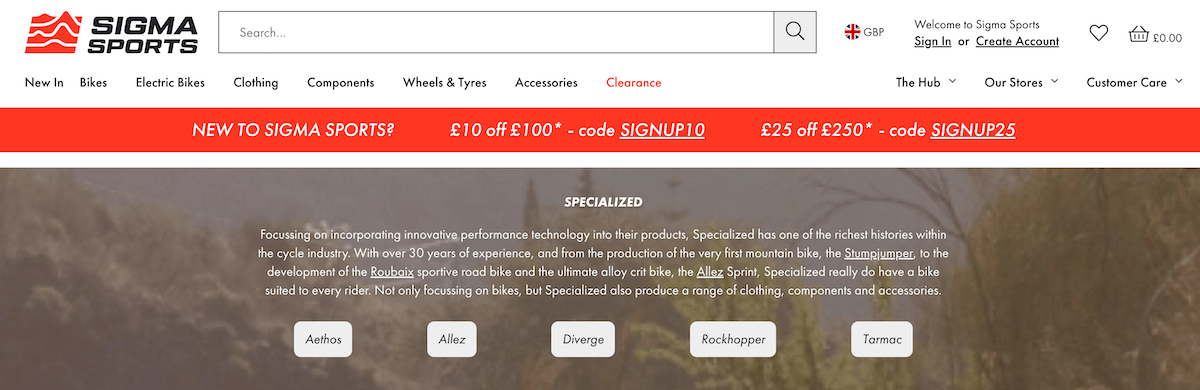This screenshot has height=390, width=1200.
Task: Focus the Search input field
Action: coord(496,32)
